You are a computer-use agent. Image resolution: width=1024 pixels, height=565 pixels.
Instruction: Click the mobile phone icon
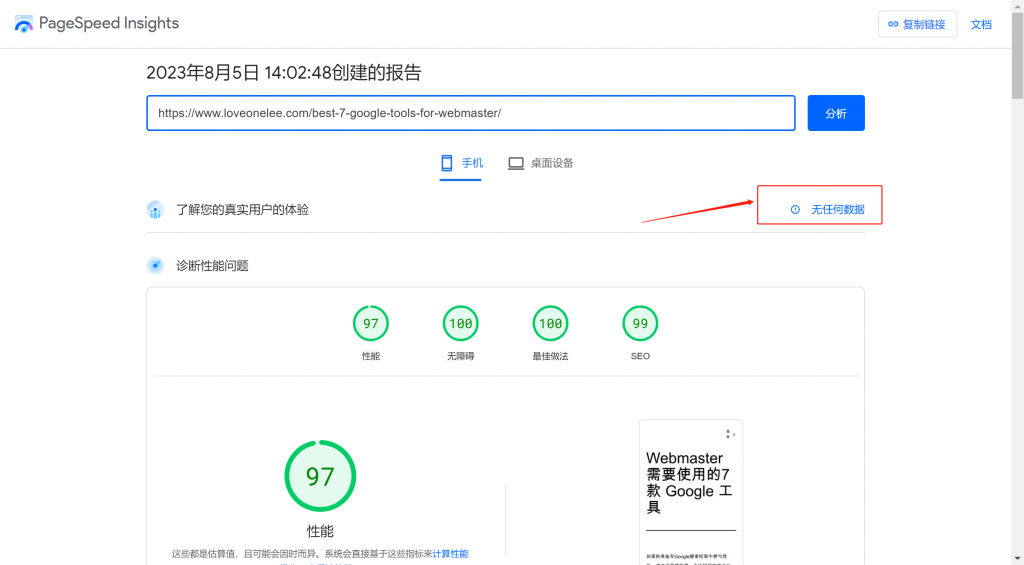coord(447,163)
